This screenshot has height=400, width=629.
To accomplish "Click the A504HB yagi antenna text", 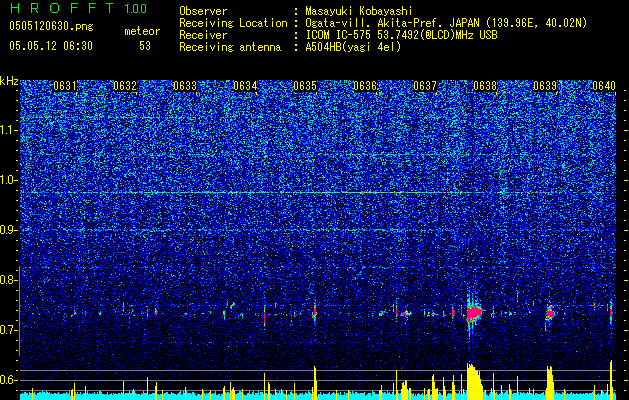I will pyautogui.click(x=353, y=47).
